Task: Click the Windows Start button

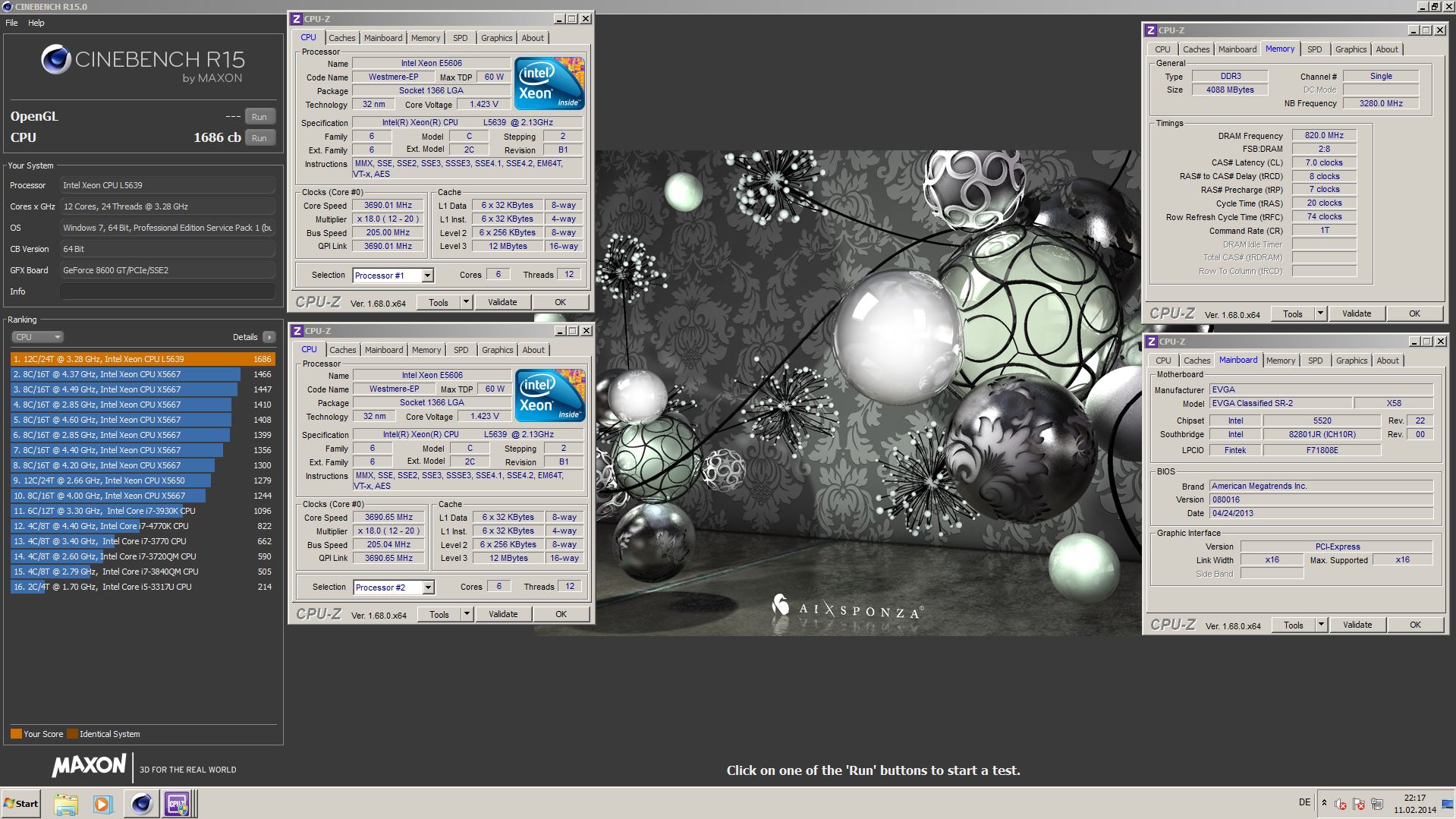Action: coord(21,803)
